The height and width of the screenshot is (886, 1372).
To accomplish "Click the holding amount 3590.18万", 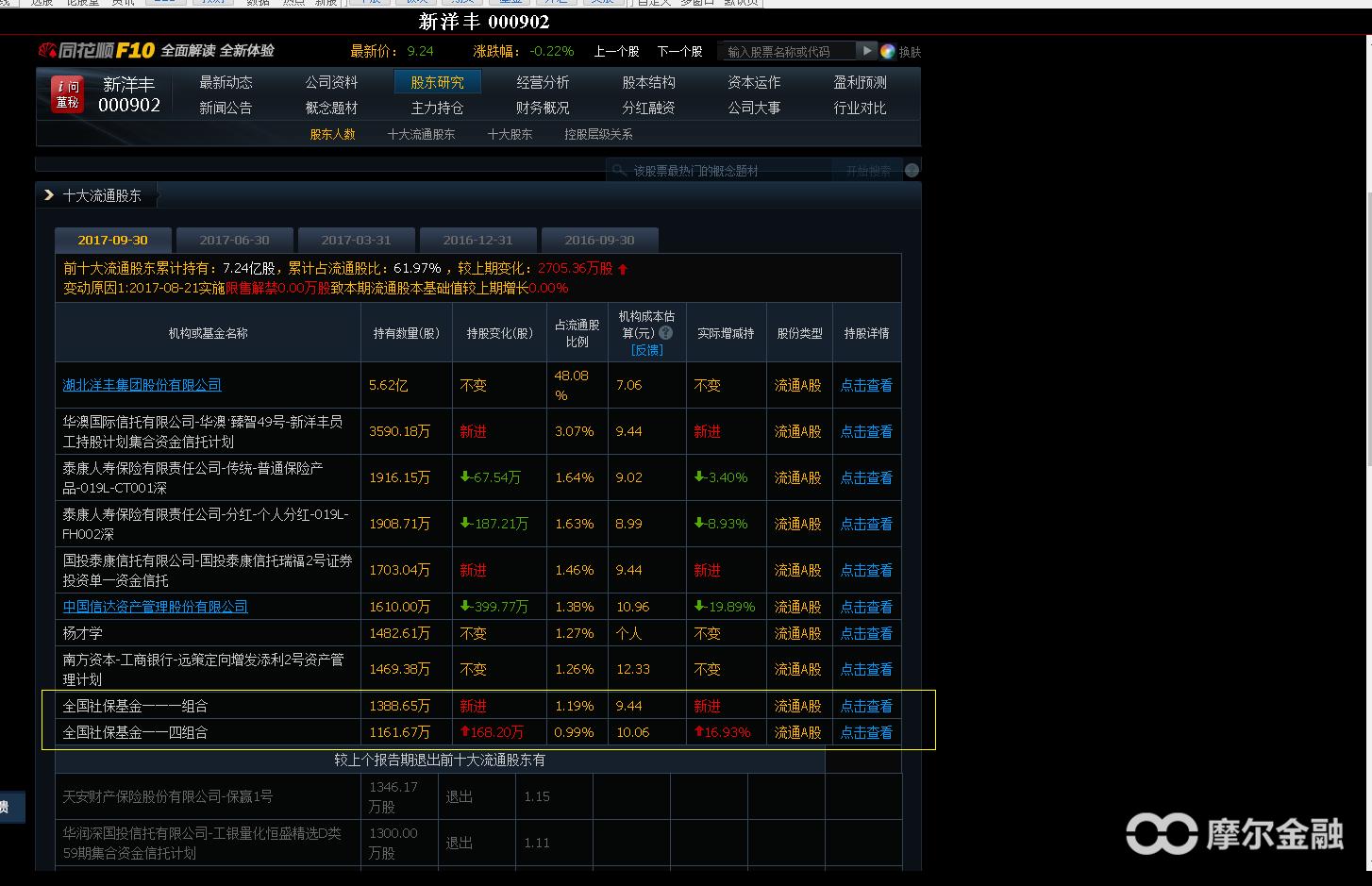I will [x=399, y=431].
